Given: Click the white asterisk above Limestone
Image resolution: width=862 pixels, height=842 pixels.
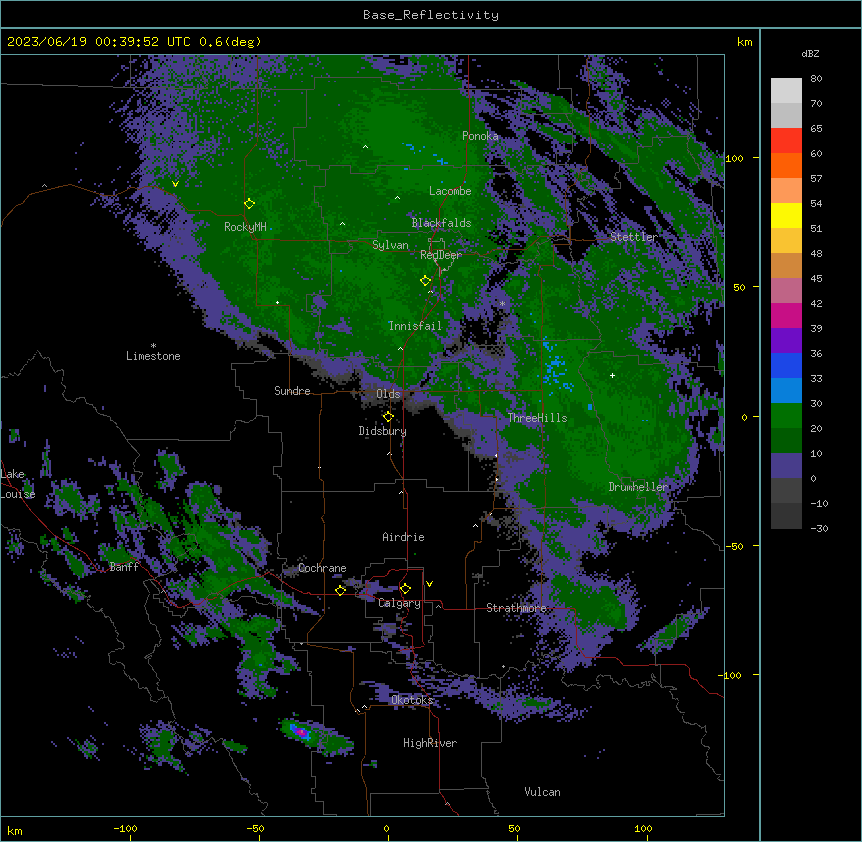Looking at the screenshot, I should 153,346.
